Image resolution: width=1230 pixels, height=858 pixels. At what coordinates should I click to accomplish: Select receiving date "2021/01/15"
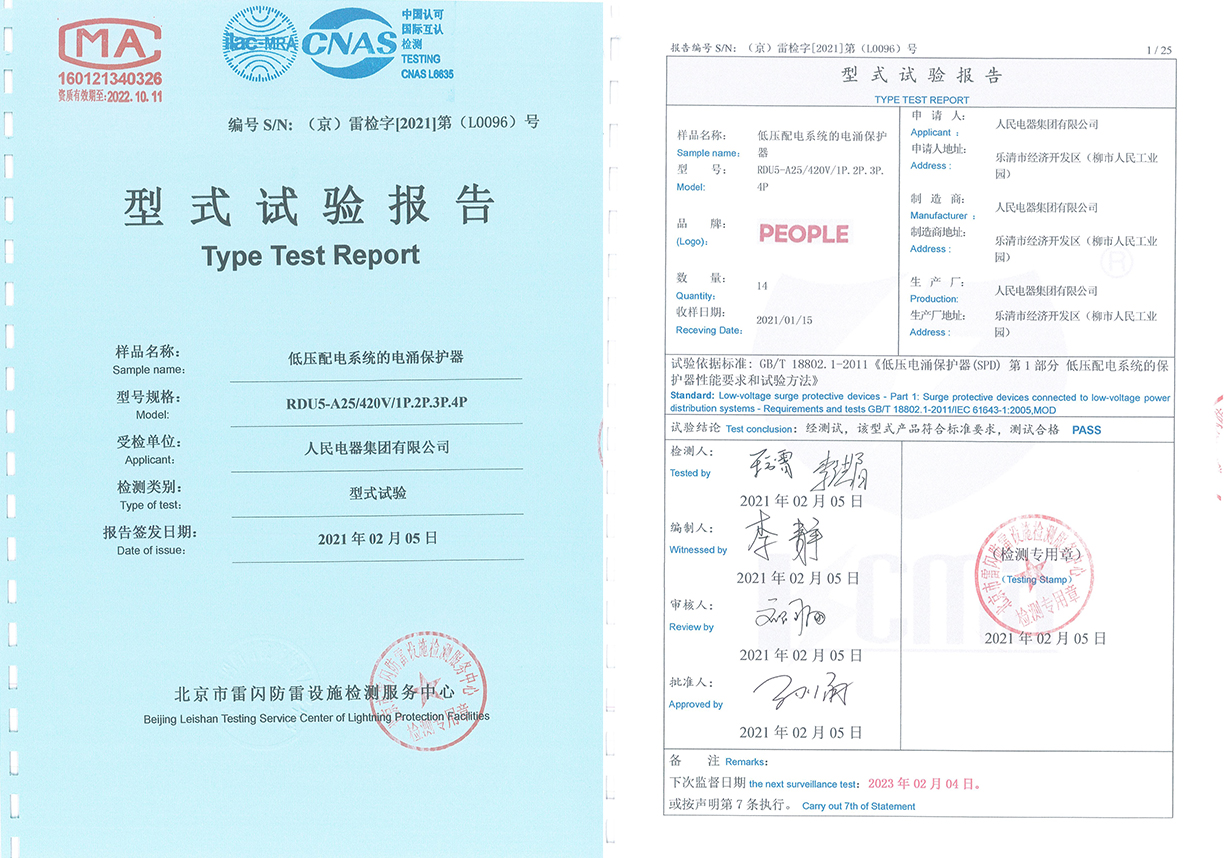(785, 320)
